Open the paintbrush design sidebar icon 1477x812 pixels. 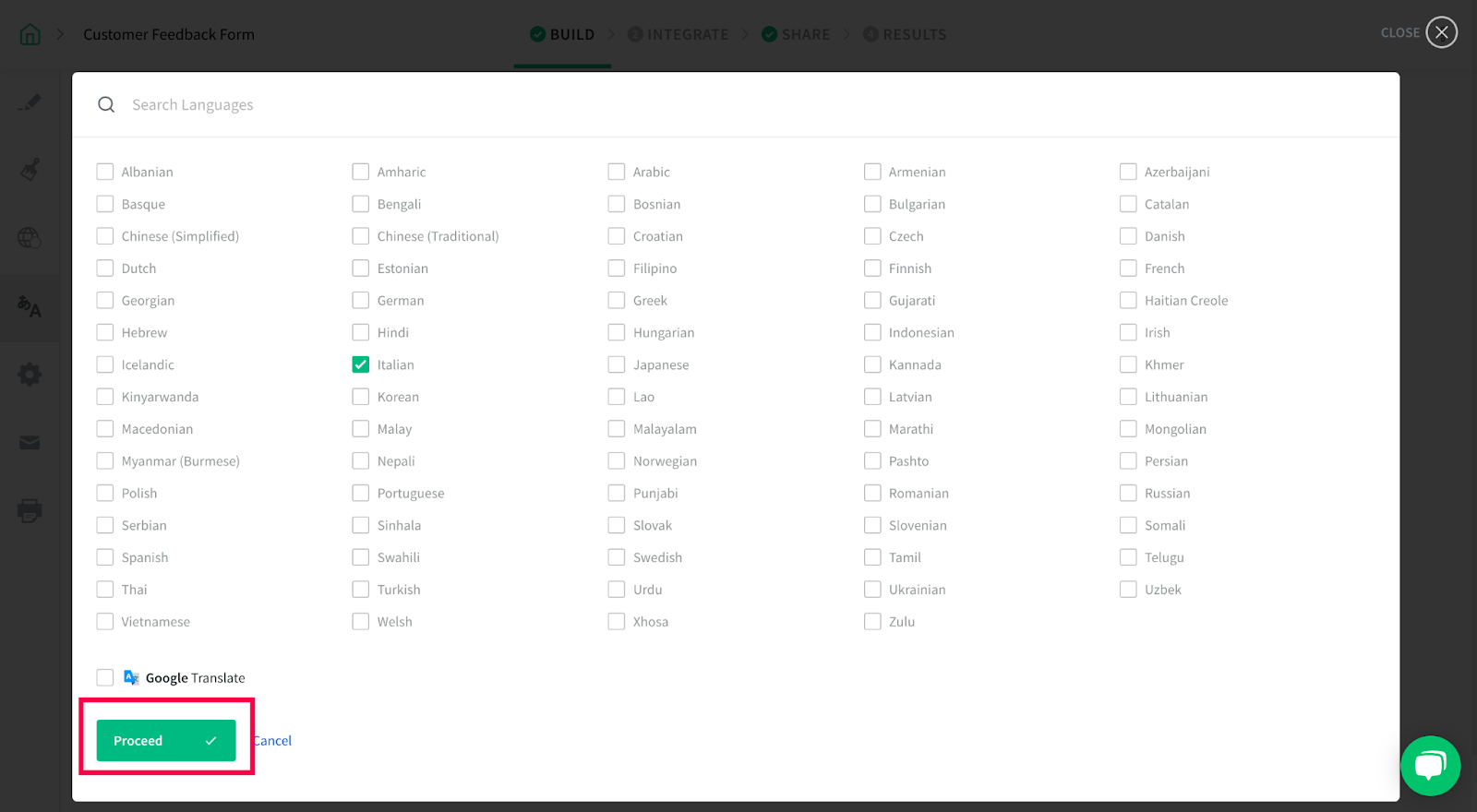click(x=30, y=170)
